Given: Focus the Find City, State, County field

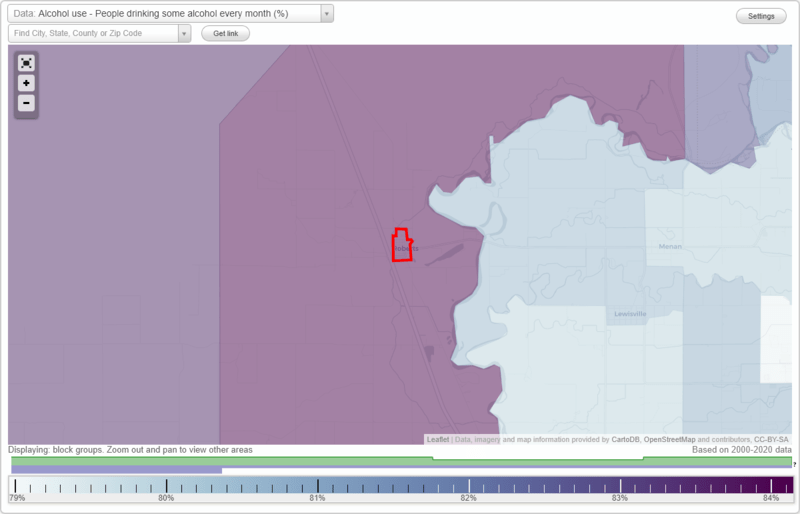Looking at the screenshot, I should pos(93,34).
